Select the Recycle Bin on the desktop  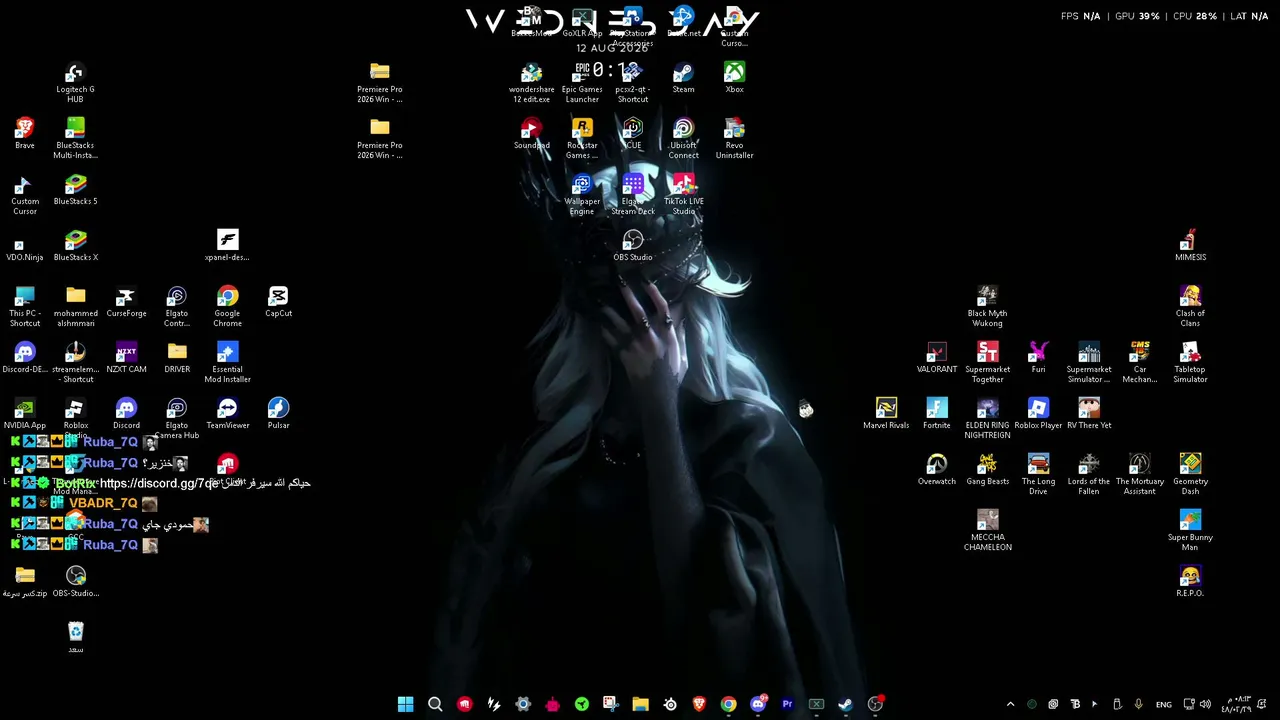[x=75, y=637]
